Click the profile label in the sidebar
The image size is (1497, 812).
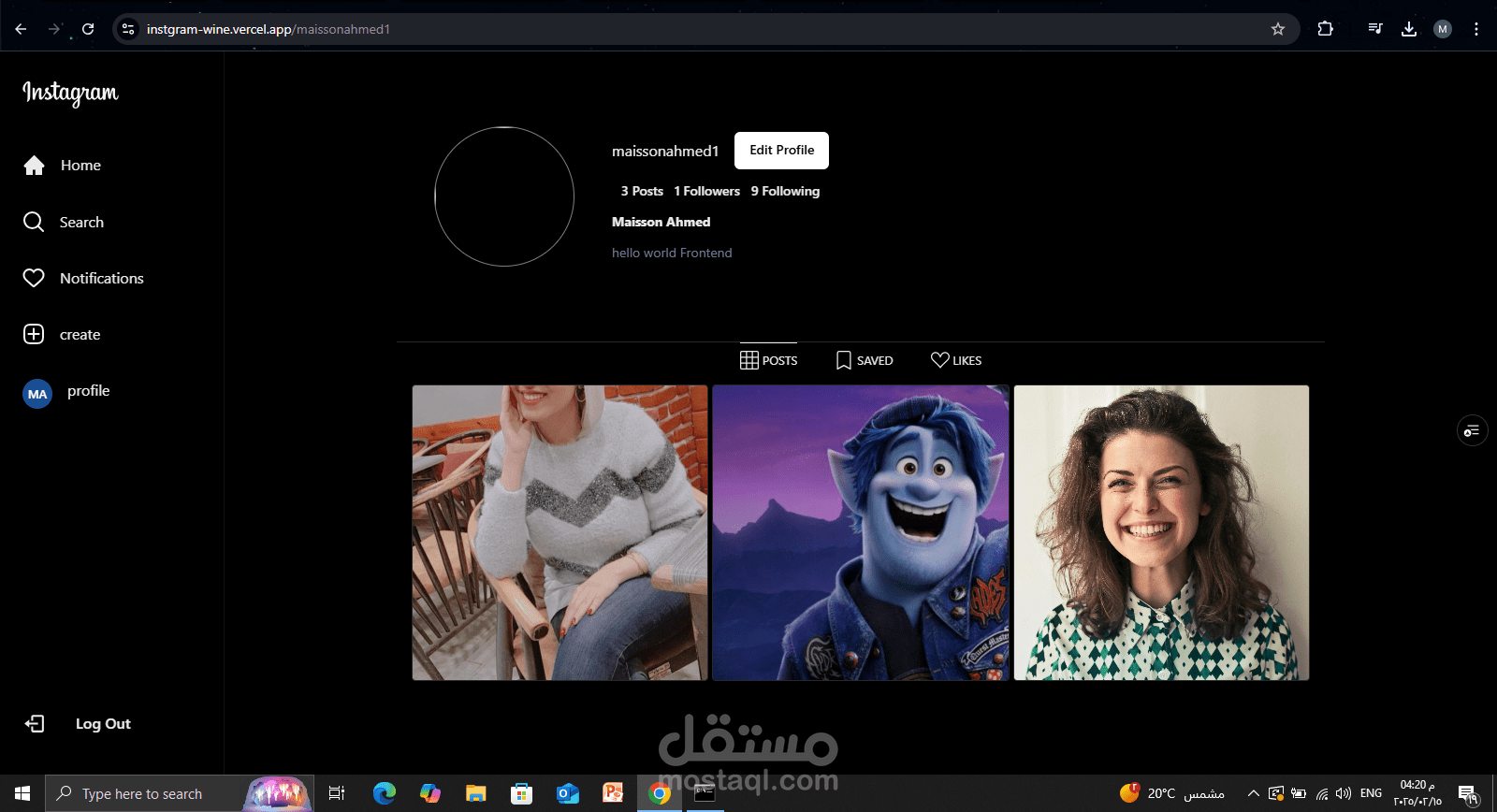pos(88,391)
